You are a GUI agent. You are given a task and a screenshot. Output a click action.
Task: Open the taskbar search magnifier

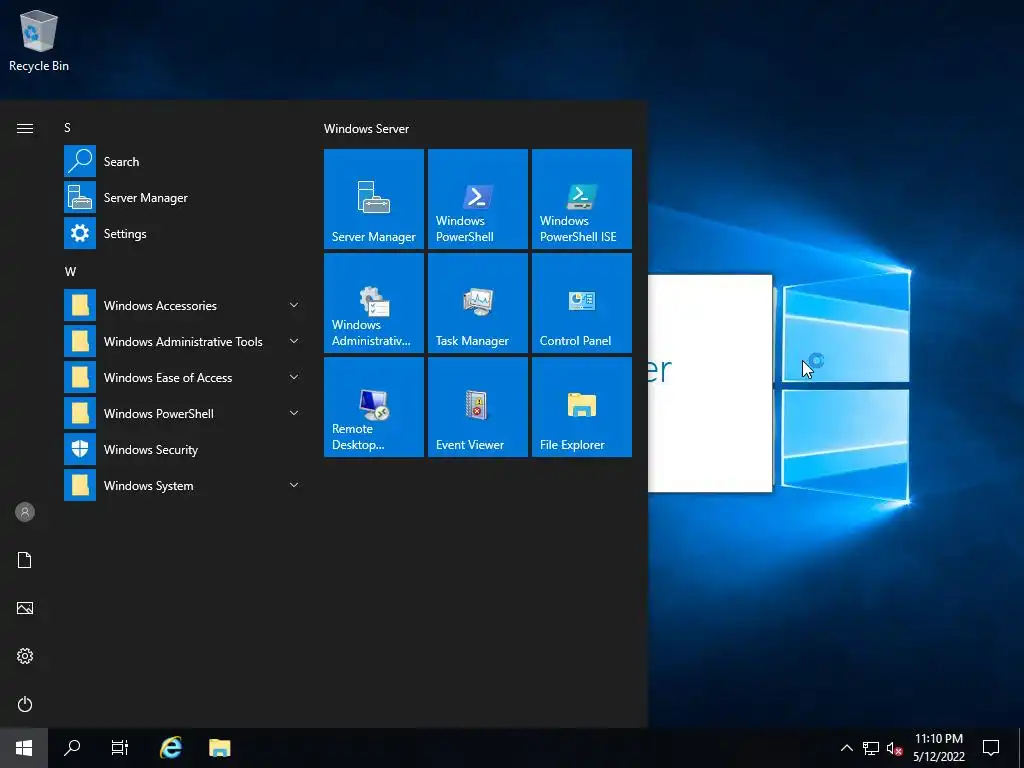tap(72, 748)
